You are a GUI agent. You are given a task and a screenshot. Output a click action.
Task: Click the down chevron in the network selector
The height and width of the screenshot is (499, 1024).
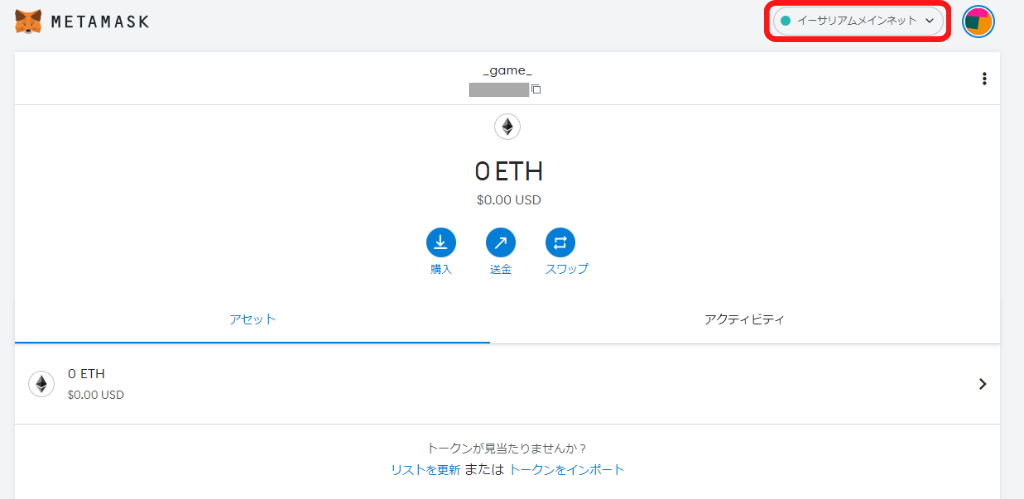coord(930,22)
